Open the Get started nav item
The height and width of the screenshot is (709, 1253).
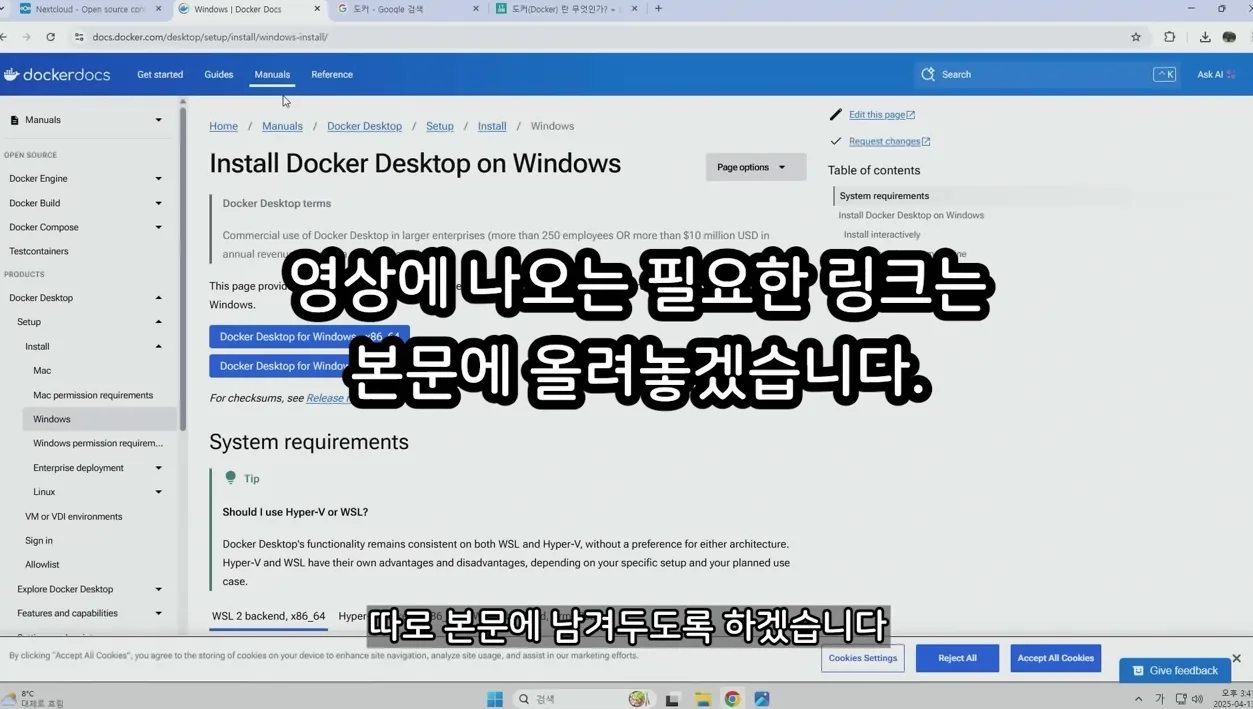tap(160, 74)
